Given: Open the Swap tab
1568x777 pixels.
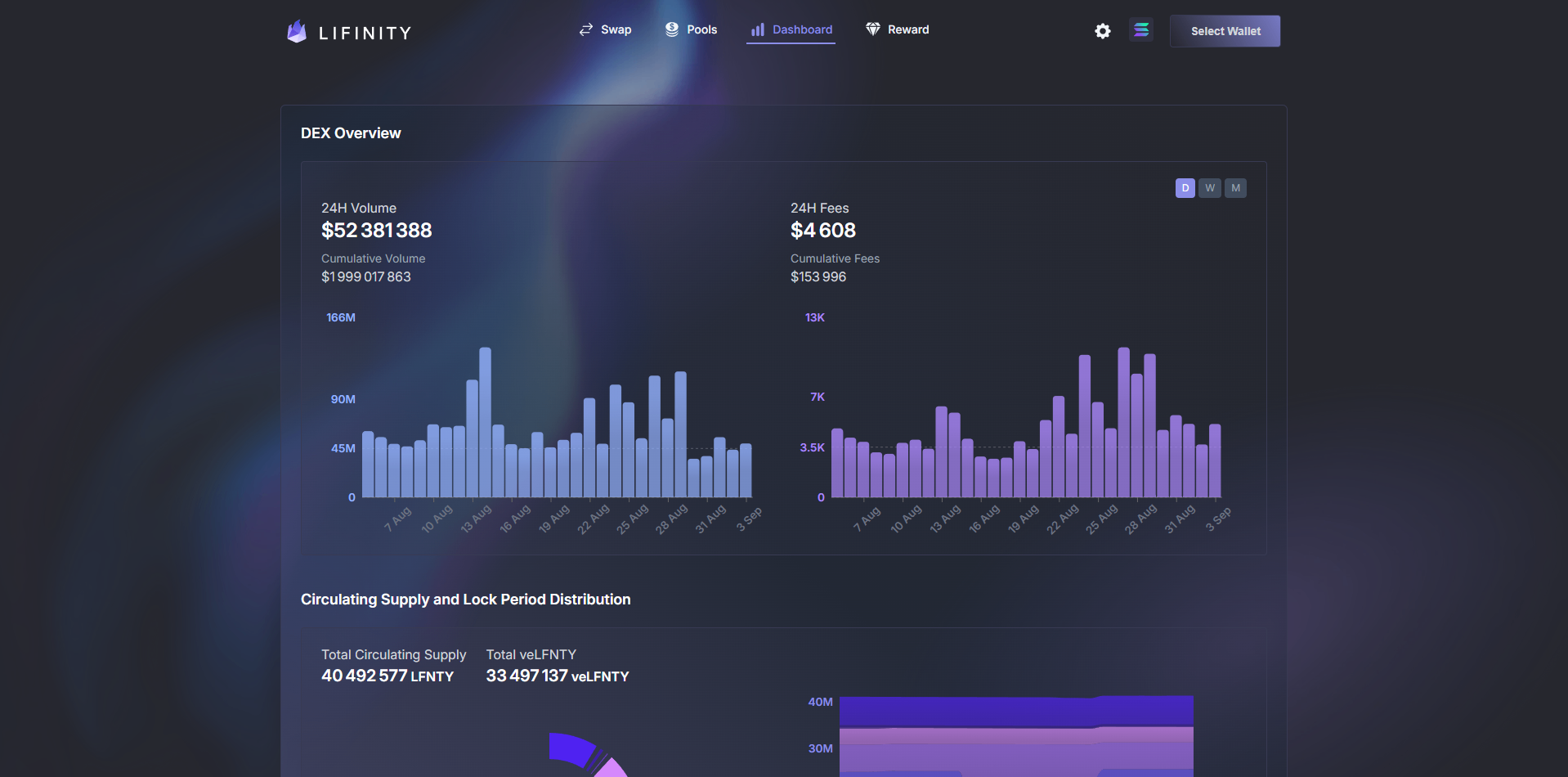Looking at the screenshot, I should 616,29.
